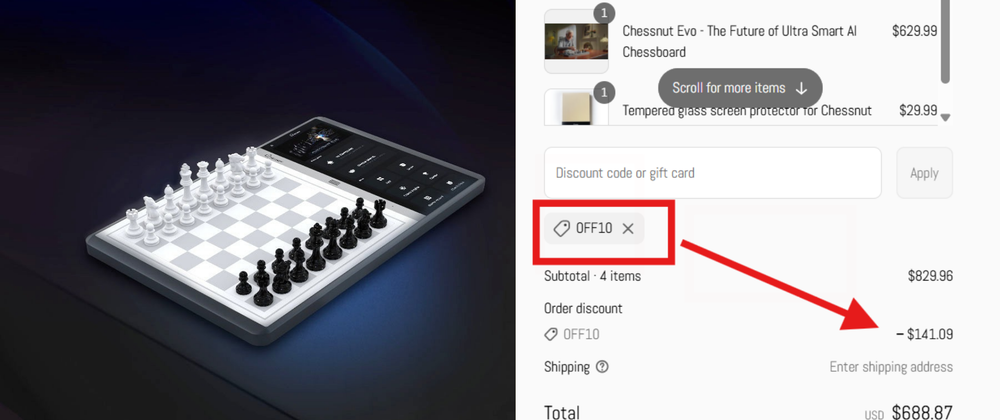This screenshot has height=420, width=1000.
Task: Click the item list scrollbar thumb
Action: (x=946, y=41)
